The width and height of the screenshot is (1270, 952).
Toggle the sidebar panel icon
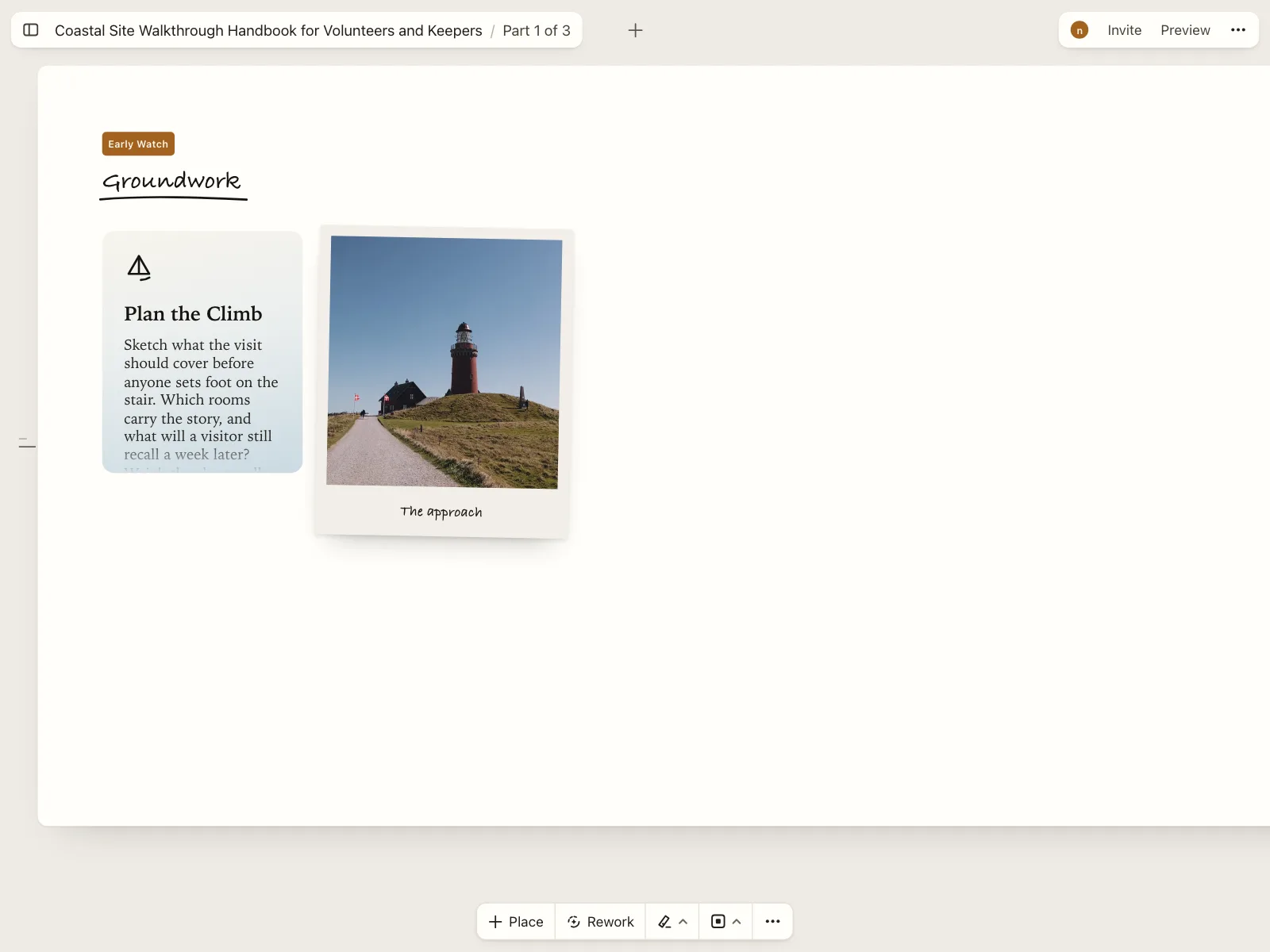click(x=31, y=30)
